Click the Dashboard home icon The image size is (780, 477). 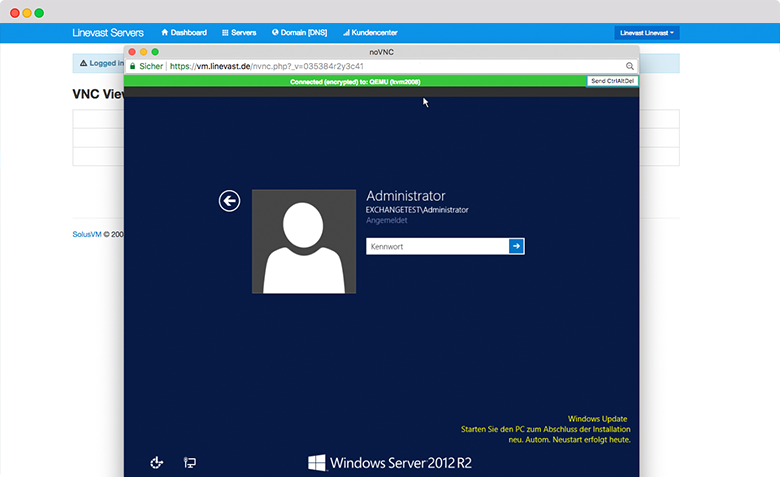pos(165,32)
